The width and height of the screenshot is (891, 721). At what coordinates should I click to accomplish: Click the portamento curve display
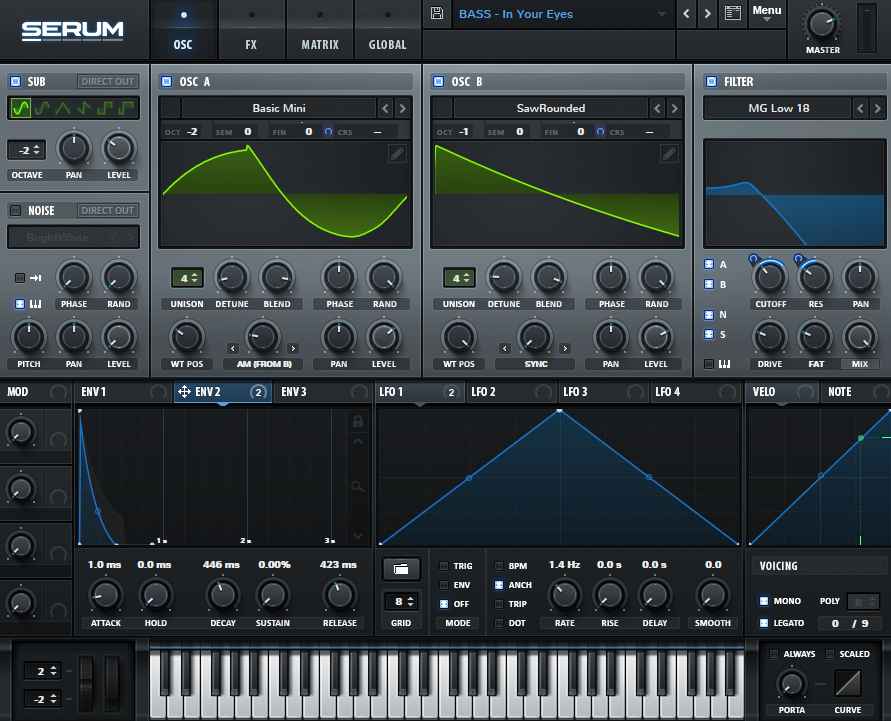[848, 683]
